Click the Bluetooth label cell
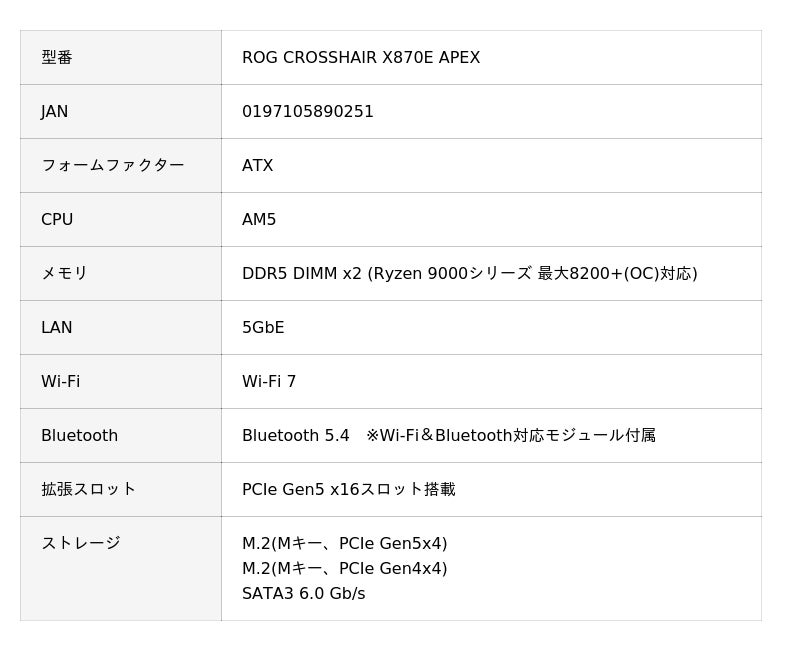This screenshot has width=800, height=651. tap(79, 436)
